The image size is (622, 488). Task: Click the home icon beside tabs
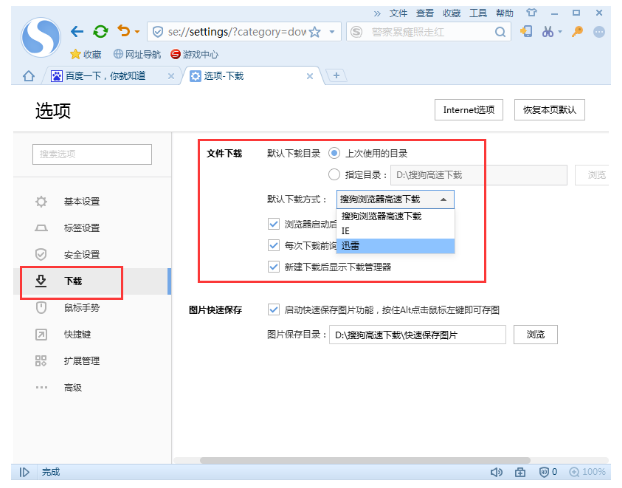click(29, 76)
